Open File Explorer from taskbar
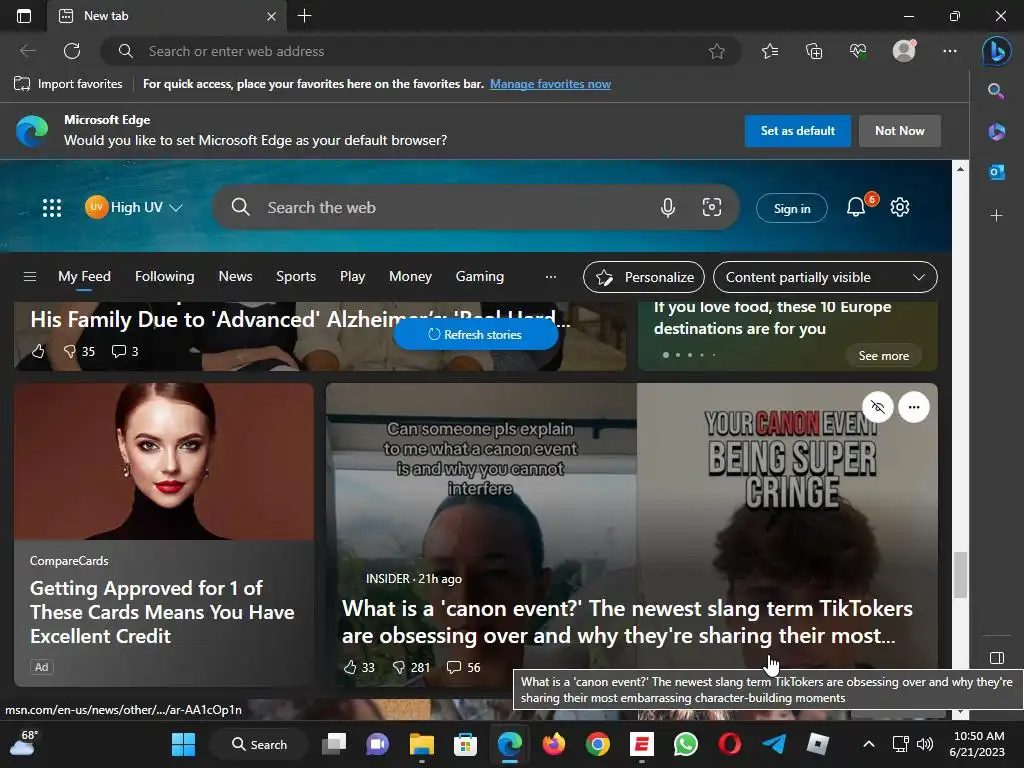 click(x=421, y=744)
